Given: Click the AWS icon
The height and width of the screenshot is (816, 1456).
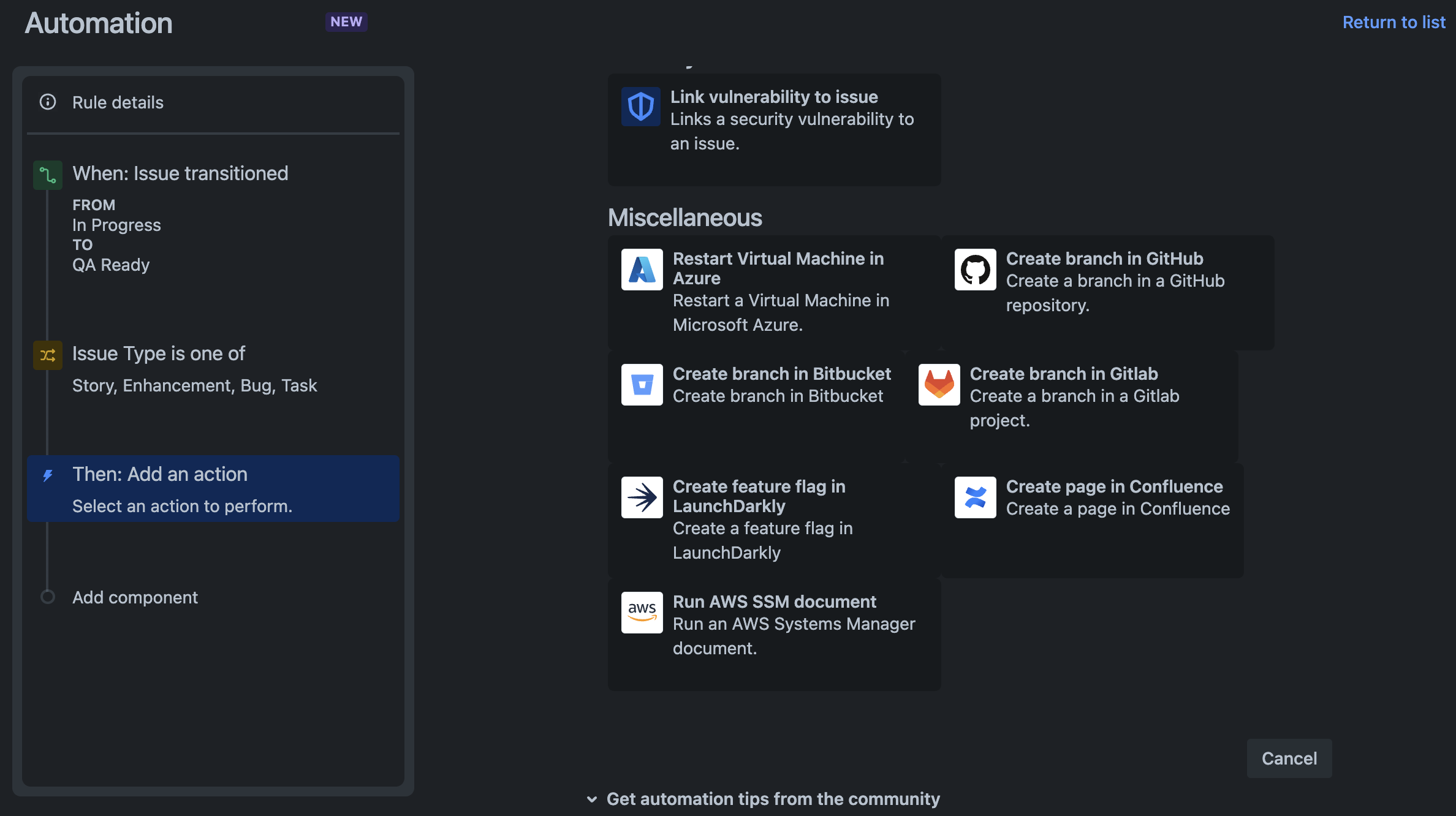Looking at the screenshot, I should click(642, 612).
